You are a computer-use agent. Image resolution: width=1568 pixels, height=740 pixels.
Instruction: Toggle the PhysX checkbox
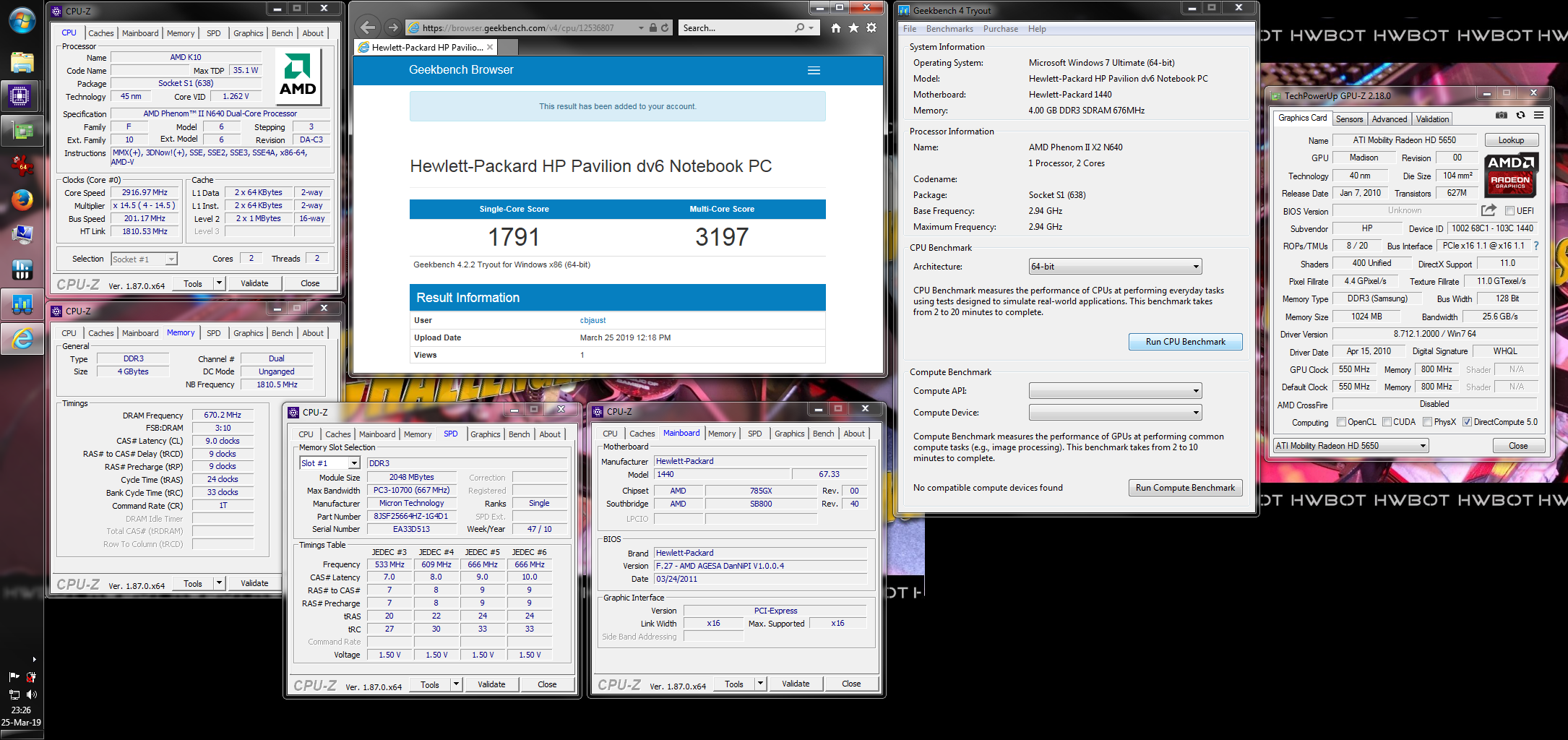pos(1427,422)
